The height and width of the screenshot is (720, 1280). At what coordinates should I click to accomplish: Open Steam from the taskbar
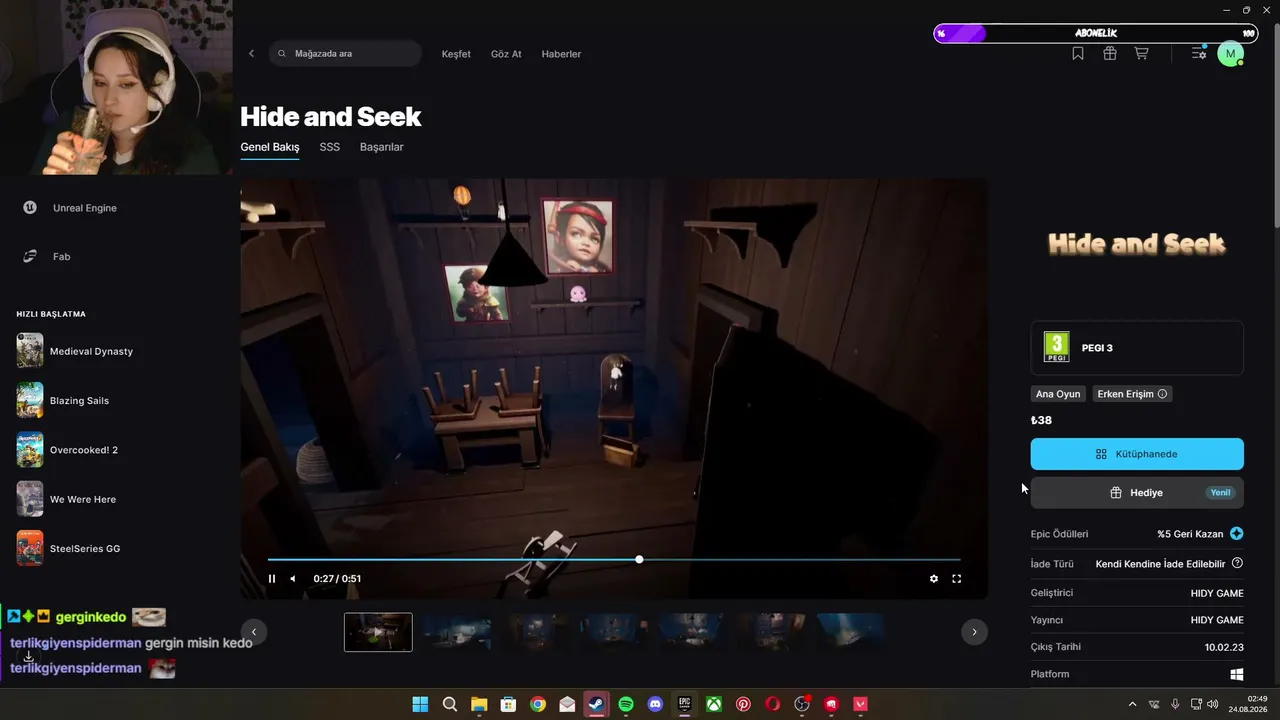coord(596,704)
